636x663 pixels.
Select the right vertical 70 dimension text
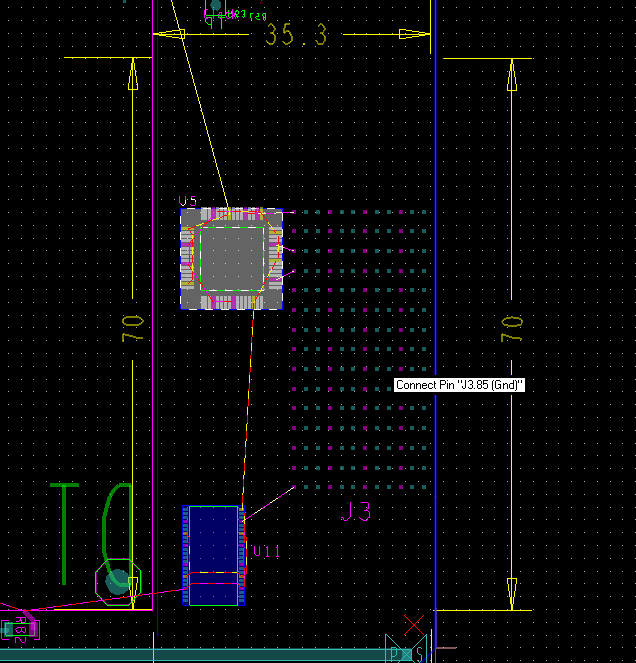[x=511, y=330]
